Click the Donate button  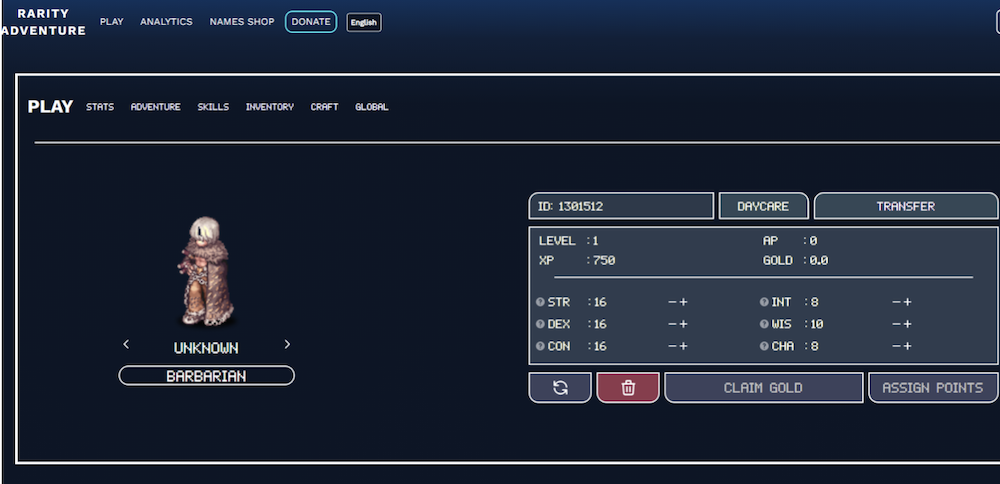tap(311, 22)
